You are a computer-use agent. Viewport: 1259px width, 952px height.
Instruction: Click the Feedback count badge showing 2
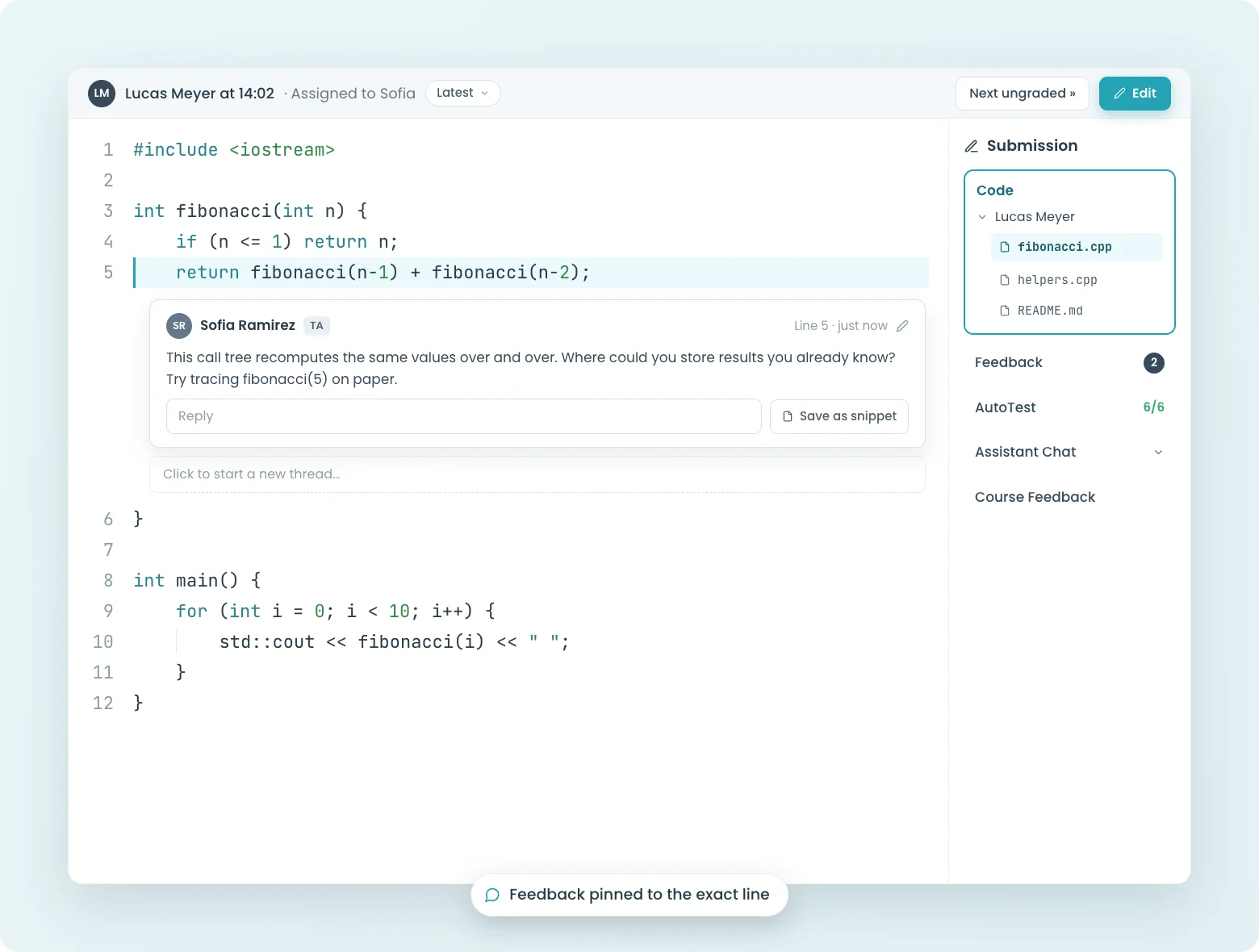pos(1154,363)
